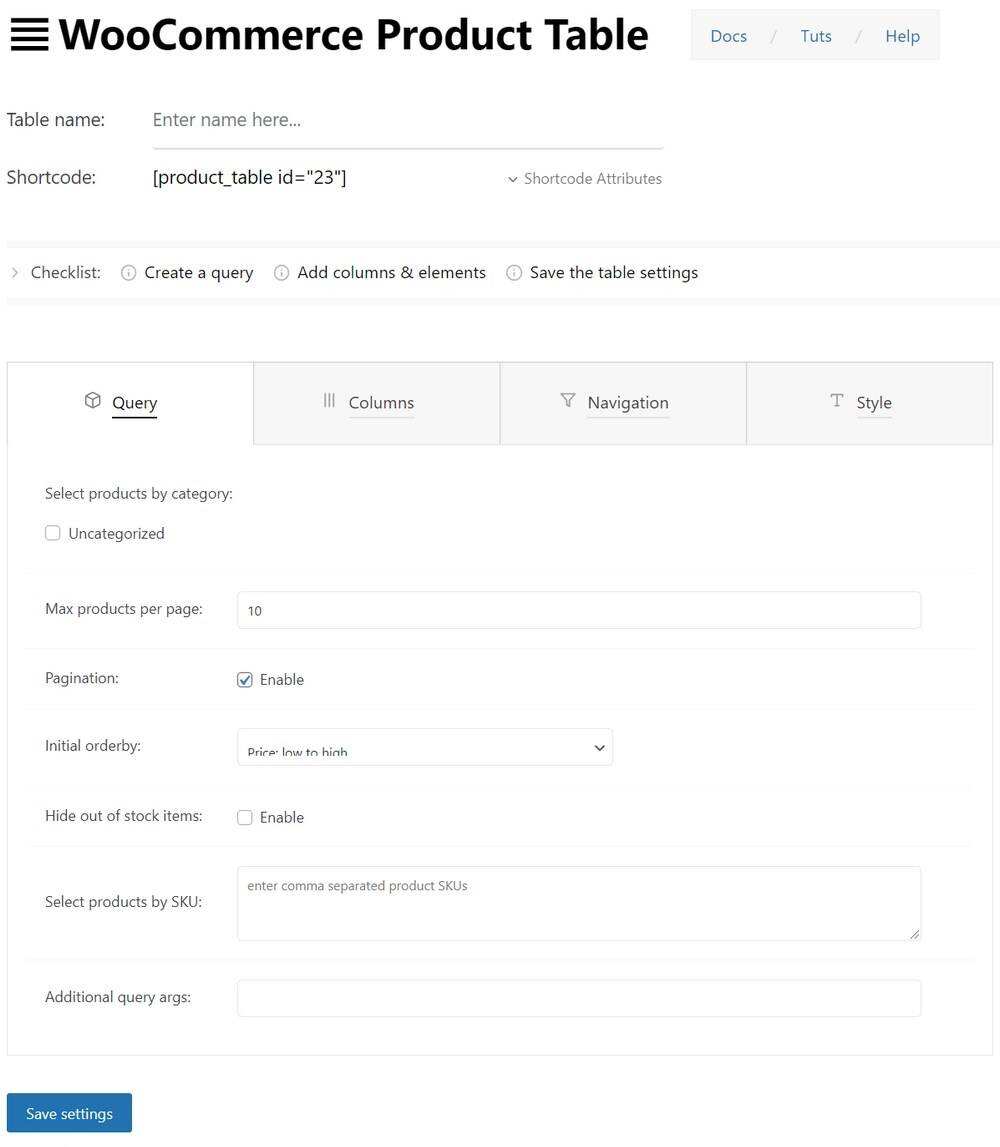This screenshot has width=1000, height=1147.
Task: Click the hamburger menu icon beside title
Action: [x=29, y=35]
